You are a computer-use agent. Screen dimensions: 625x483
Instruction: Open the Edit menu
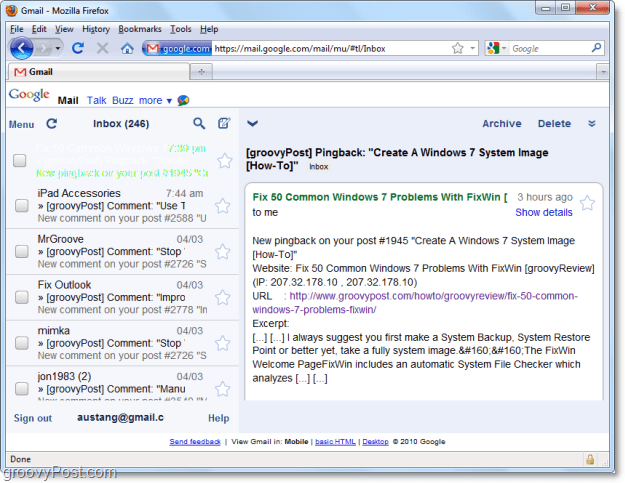click(39, 29)
